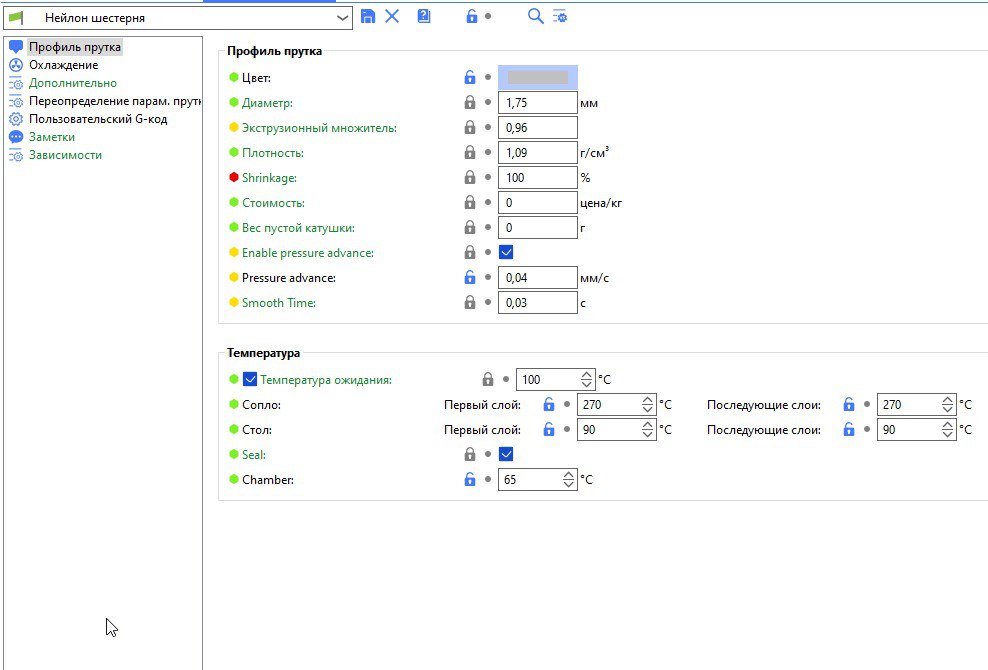Disable the Seal checkbox

click(506, 455)
